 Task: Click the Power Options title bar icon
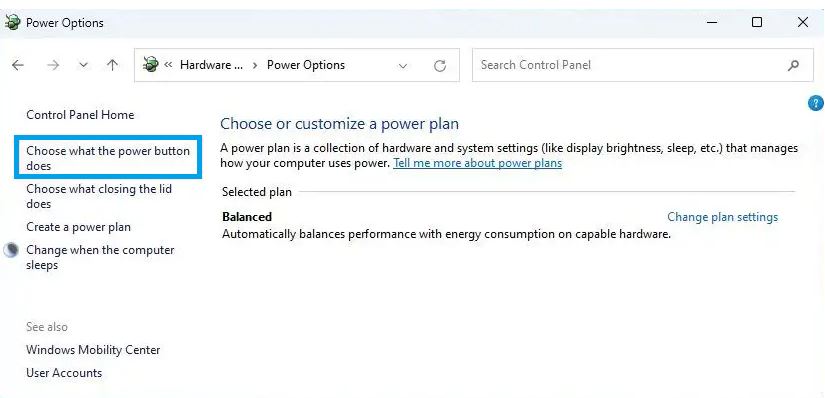tap(13, 23)
